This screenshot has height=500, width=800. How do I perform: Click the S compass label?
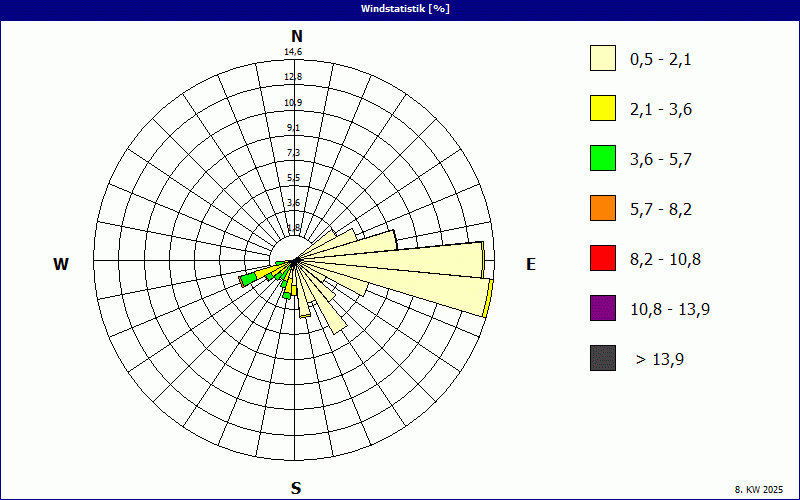pos(296,488)
